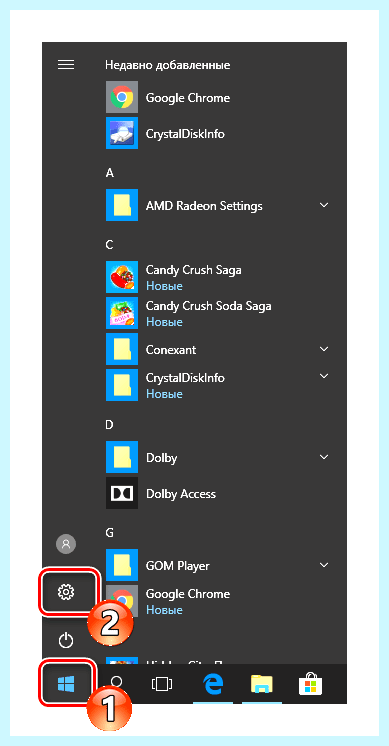Expand Conexant folder chevron
This screenshot has height=746, width=389.
click(x=324, y=349)
